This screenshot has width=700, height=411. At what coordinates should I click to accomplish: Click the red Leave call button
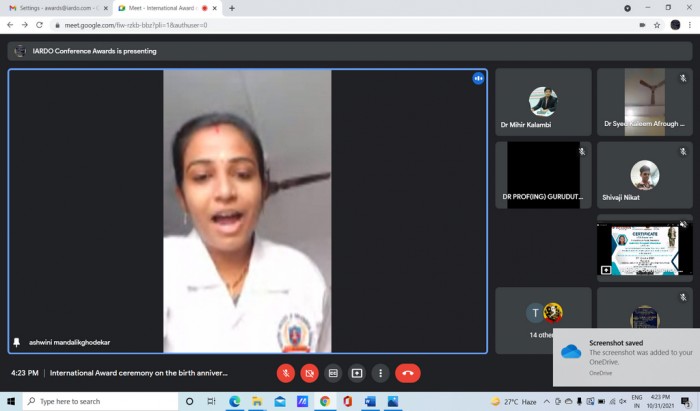tap(408, 373)
